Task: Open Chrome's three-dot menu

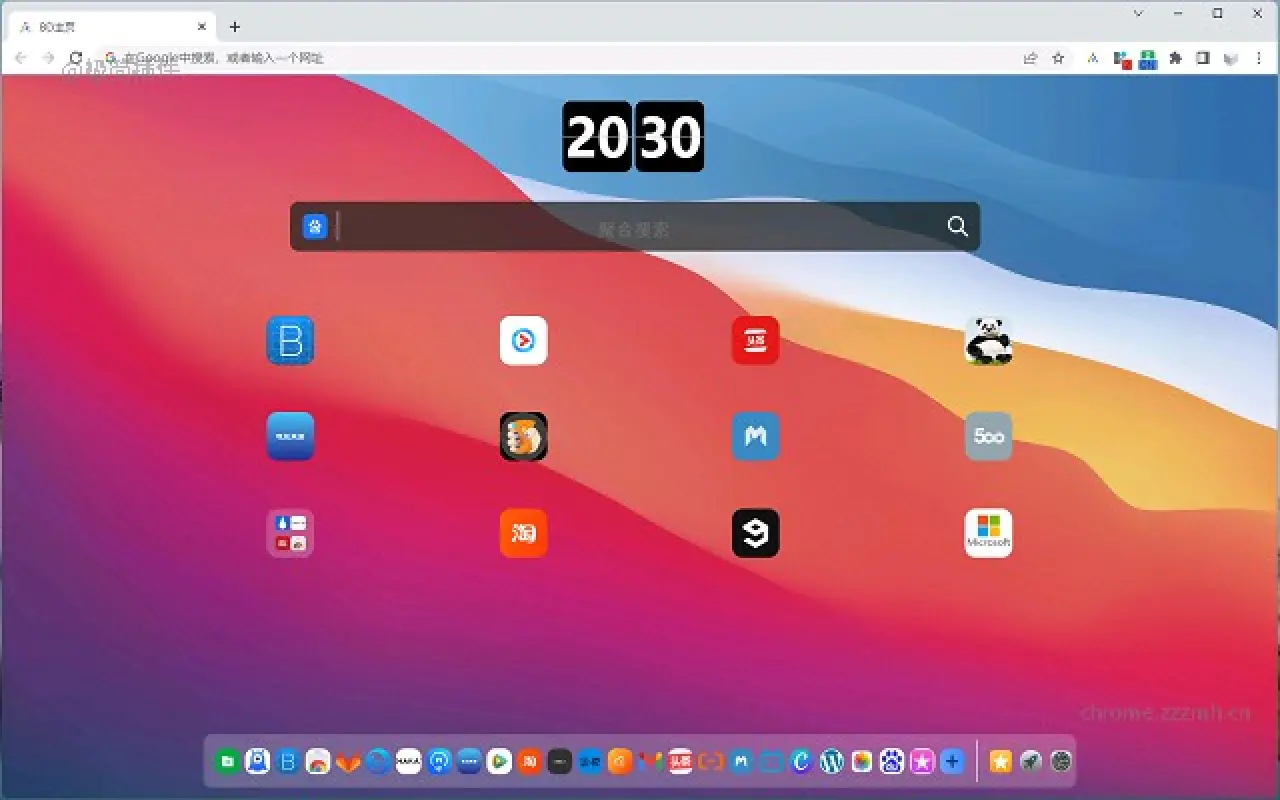Action: coord(1259,58)
